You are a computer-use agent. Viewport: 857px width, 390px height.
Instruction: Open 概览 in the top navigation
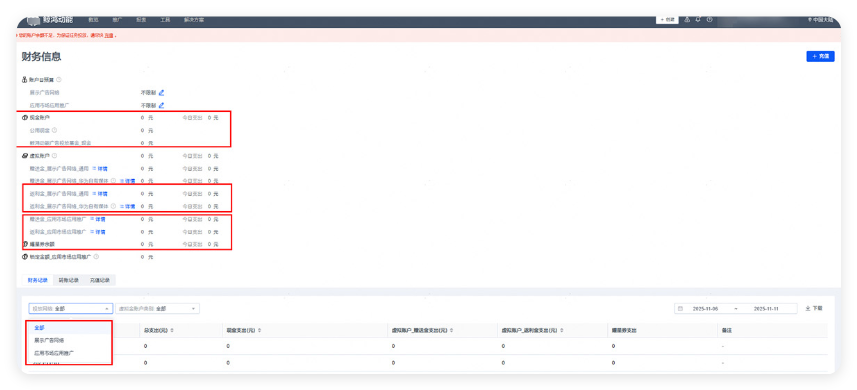click(x=93, y=20)
